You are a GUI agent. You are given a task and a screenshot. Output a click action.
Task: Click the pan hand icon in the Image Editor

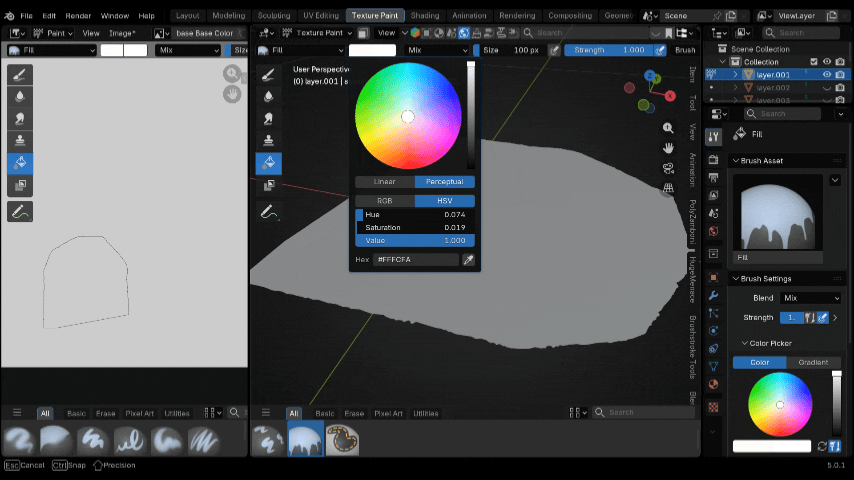[x=232, y=94]
